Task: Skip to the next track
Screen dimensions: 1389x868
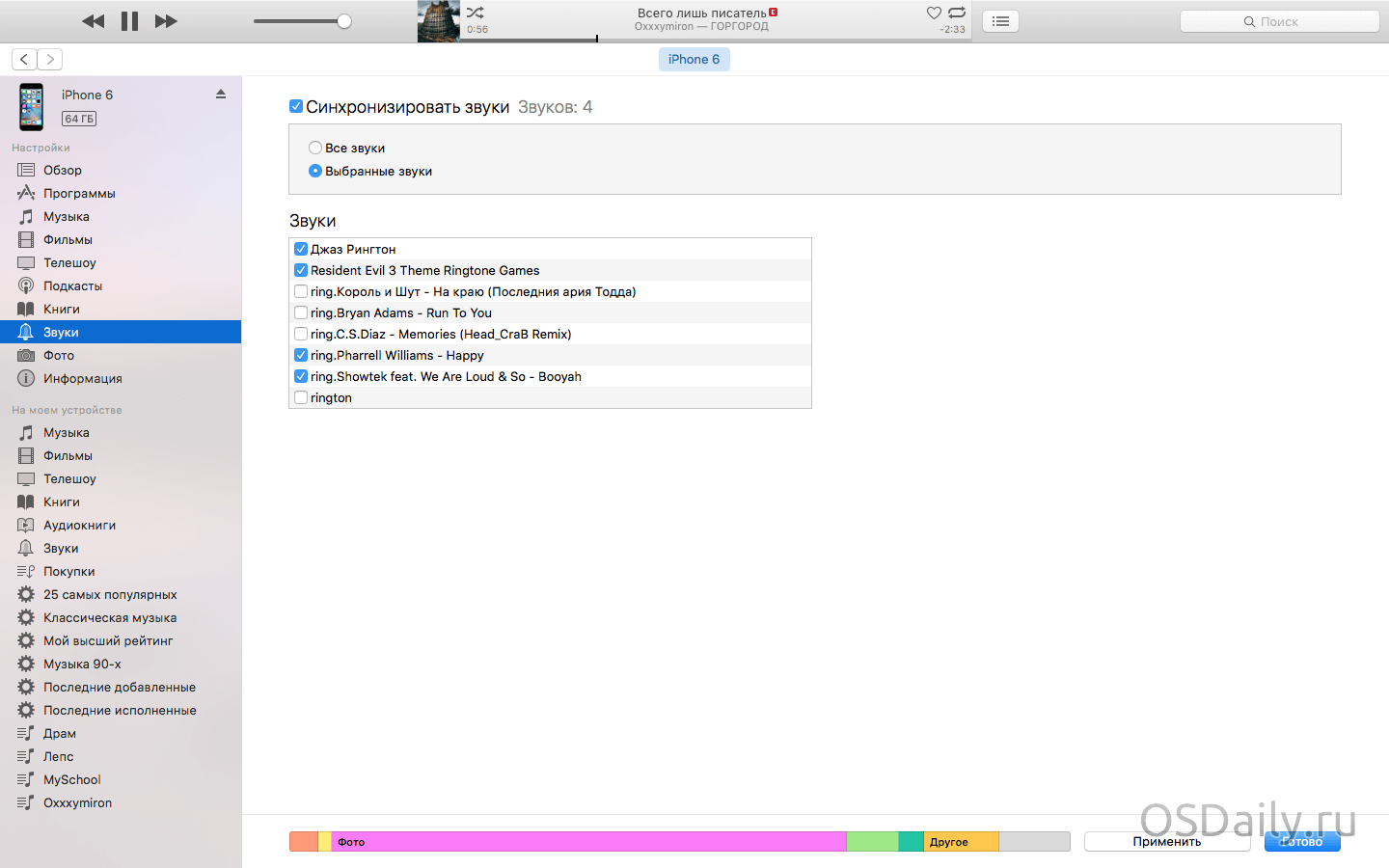Action: 166,21
